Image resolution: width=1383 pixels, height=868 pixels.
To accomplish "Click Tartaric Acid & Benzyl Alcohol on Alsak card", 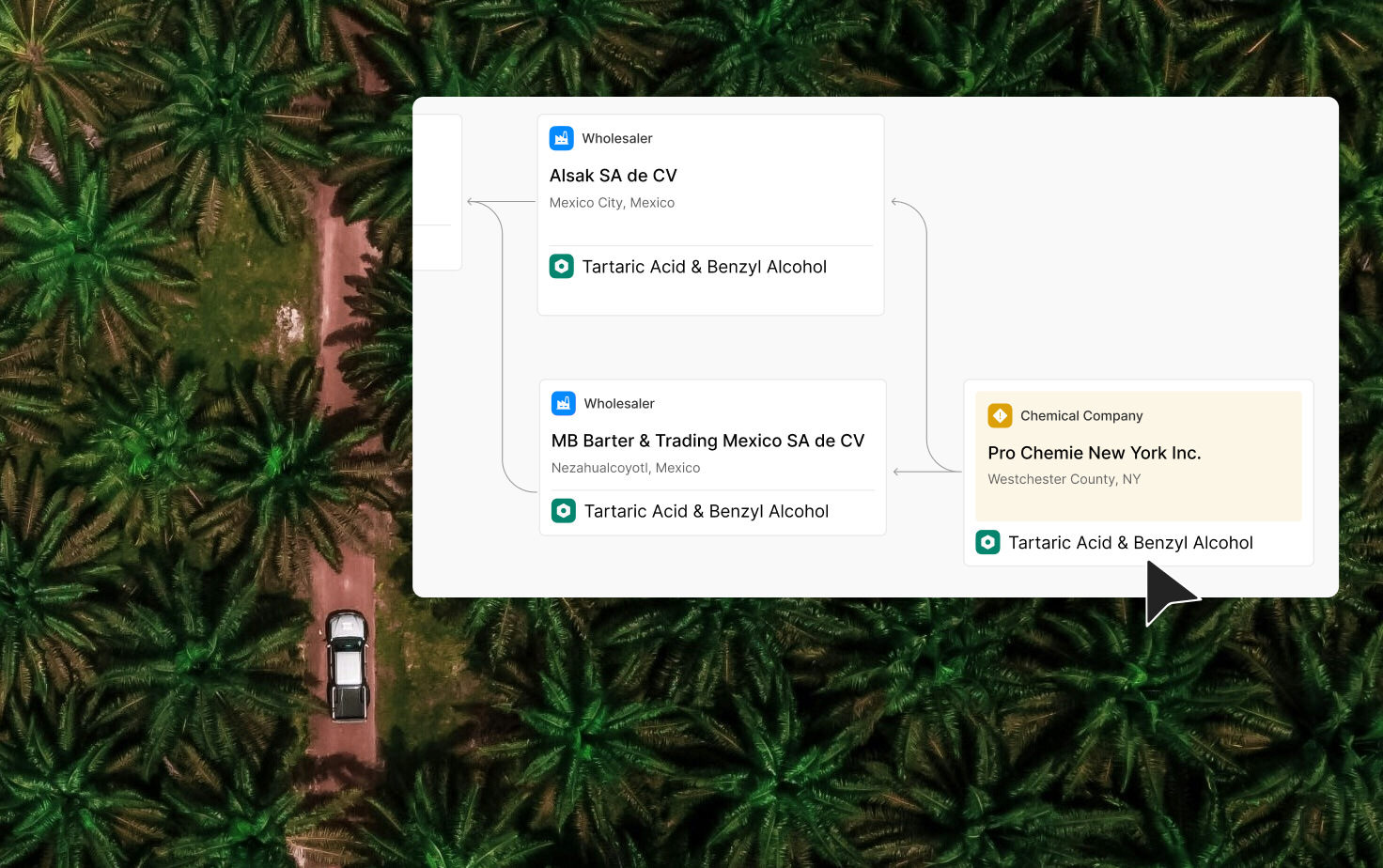I will coord(705,267).
